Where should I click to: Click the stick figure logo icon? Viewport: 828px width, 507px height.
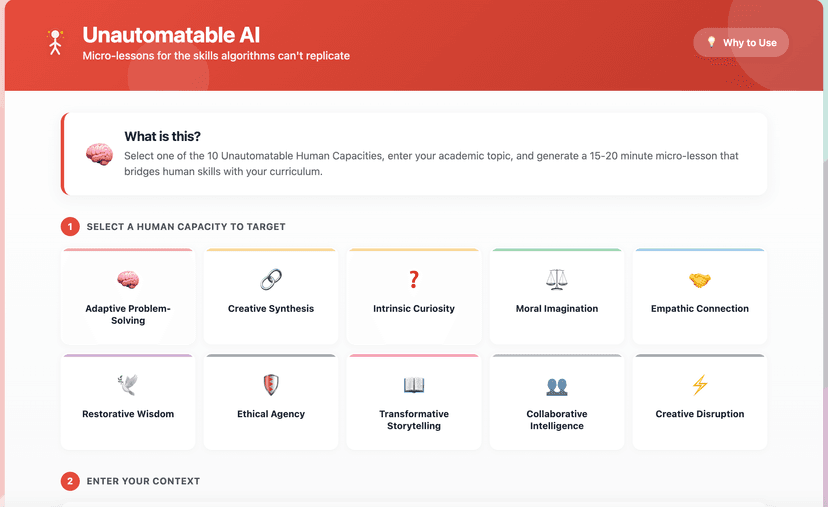point(55,42)
